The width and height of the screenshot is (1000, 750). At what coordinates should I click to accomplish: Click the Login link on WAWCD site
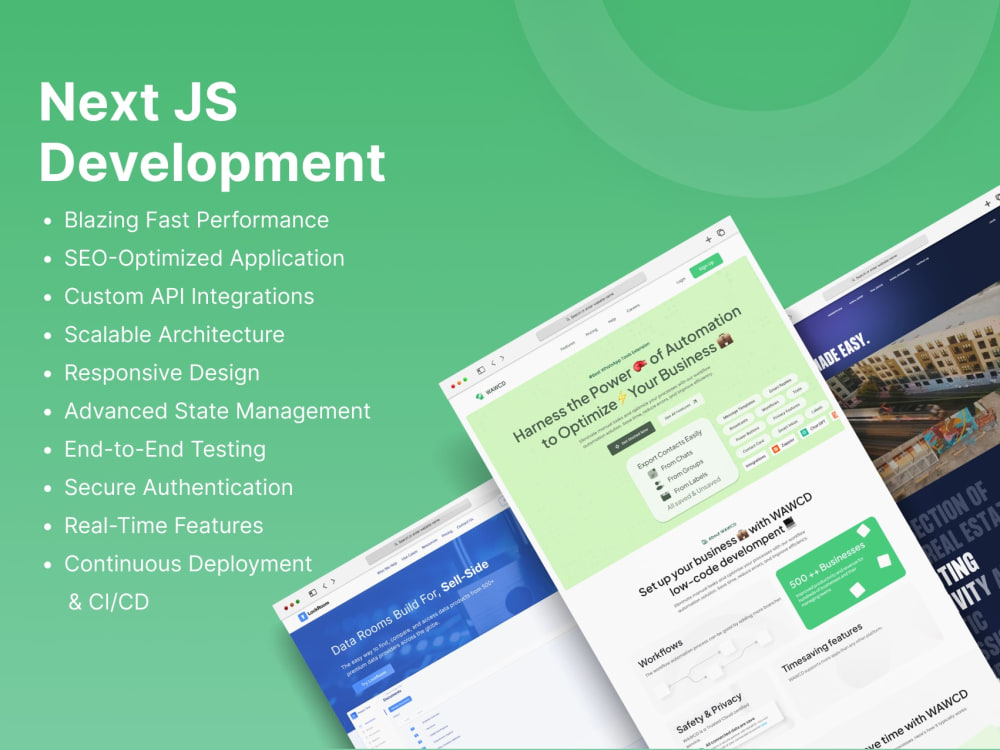(681, 280)
